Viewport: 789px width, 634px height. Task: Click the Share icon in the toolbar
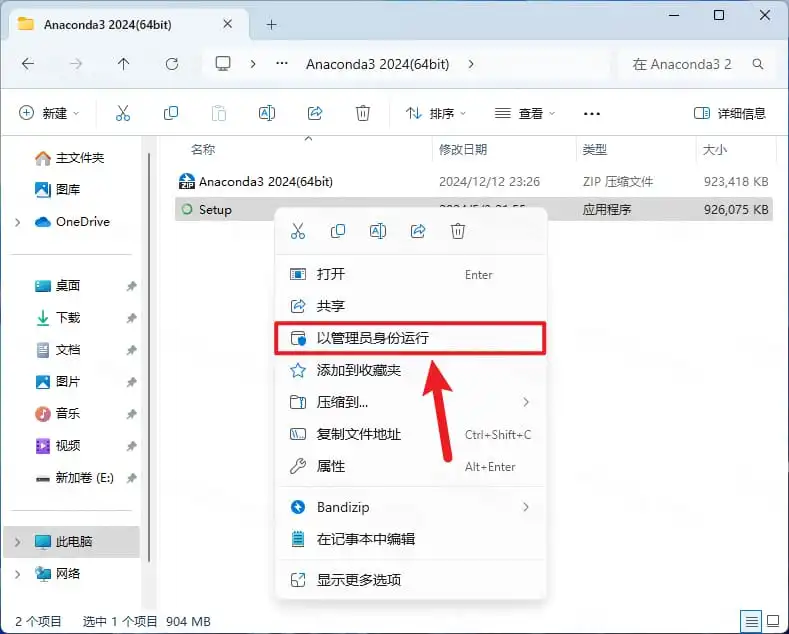[315, 113]
